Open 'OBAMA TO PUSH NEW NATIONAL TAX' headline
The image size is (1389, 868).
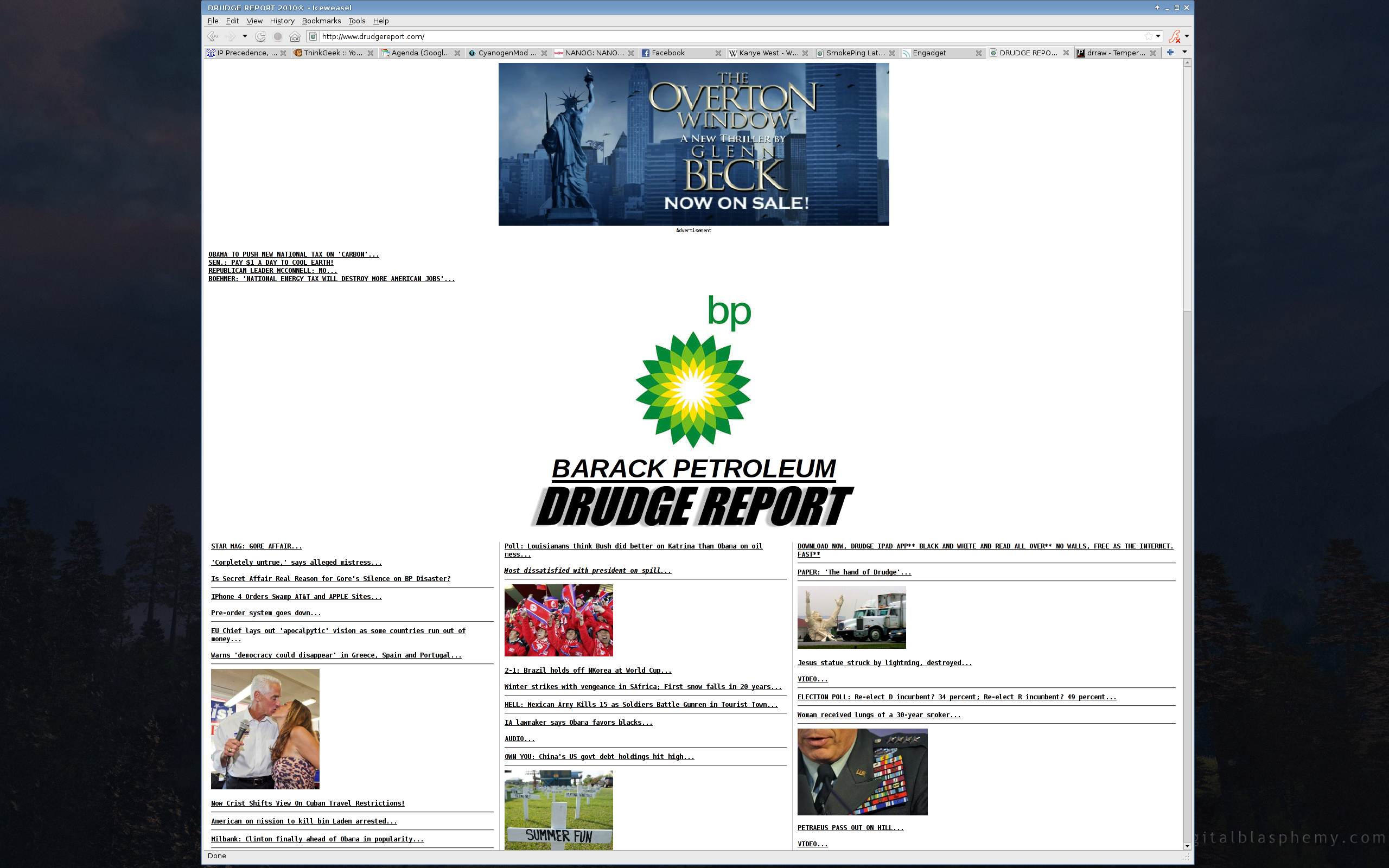[x=294, y=254]
